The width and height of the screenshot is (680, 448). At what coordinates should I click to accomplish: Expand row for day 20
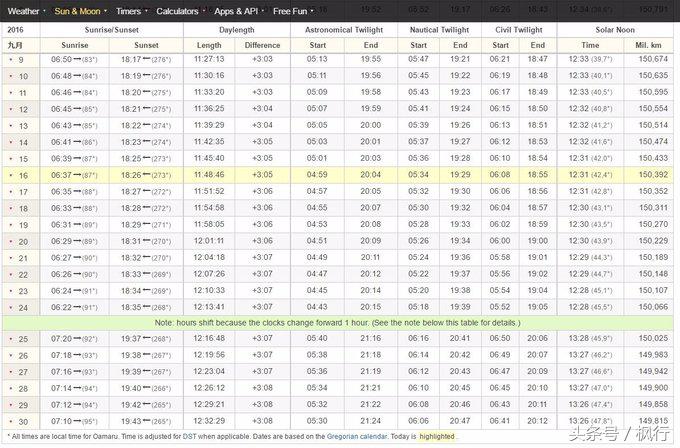11,241
